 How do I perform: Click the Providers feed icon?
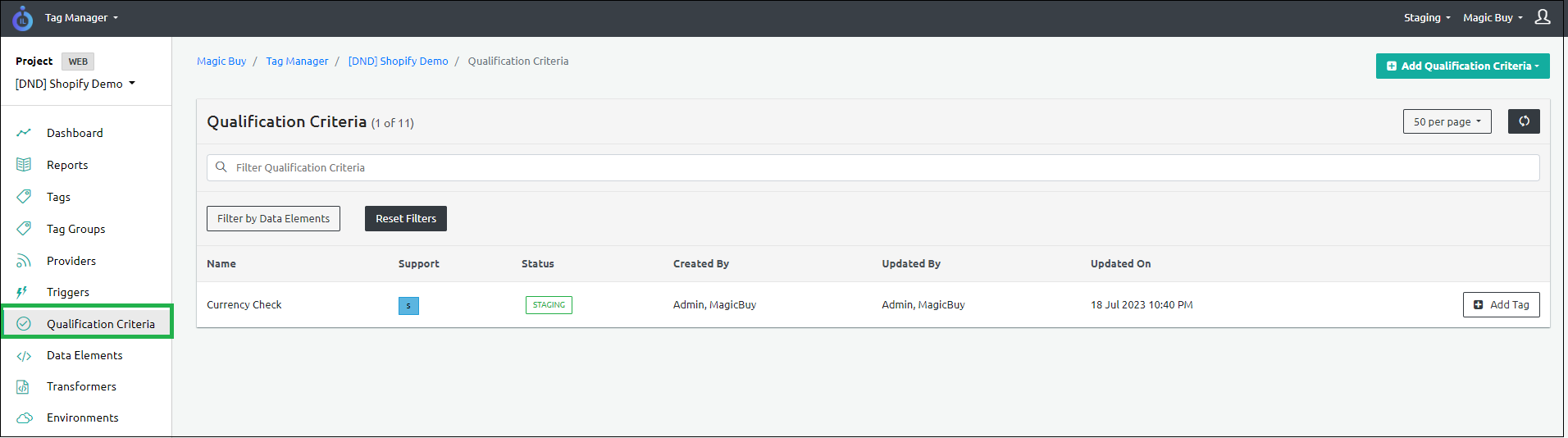coord(24,261)
